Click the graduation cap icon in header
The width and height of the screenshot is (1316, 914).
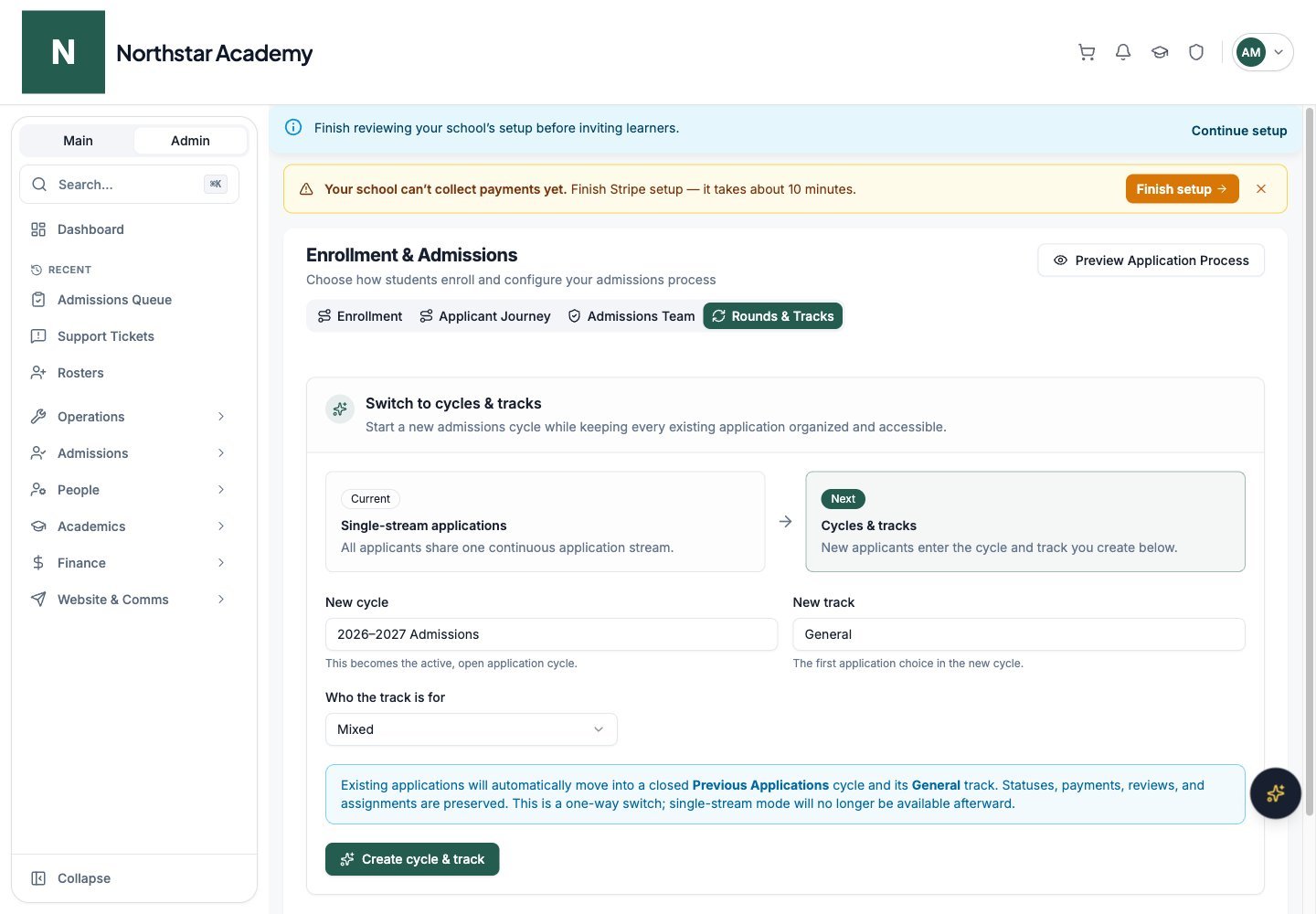pos(1160,52)
